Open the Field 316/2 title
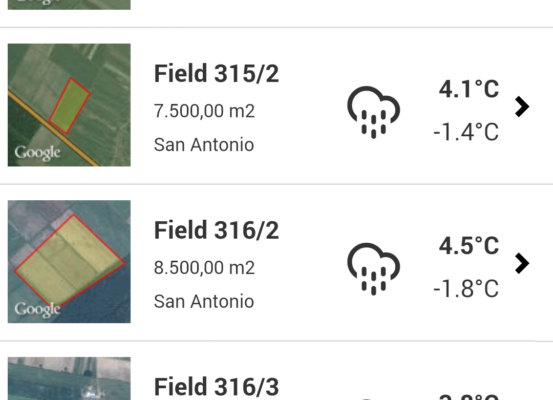This screenshot has width=553, height=400. click(216, 230)
